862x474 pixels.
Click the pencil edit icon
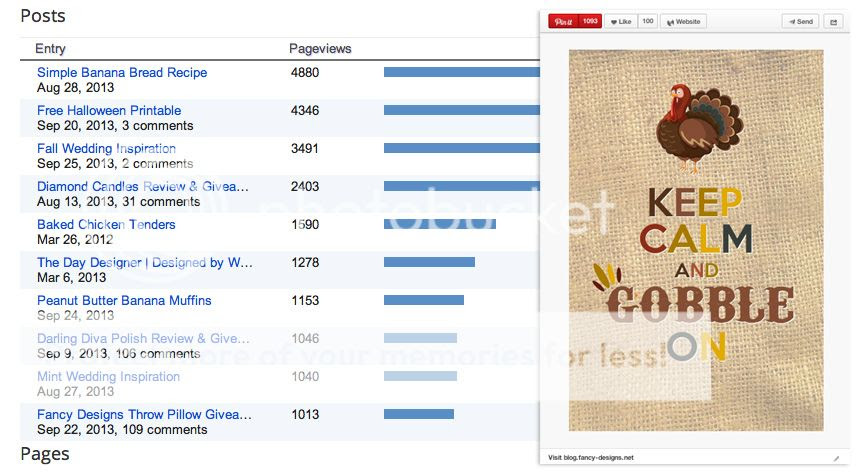[x=836, y=458]
